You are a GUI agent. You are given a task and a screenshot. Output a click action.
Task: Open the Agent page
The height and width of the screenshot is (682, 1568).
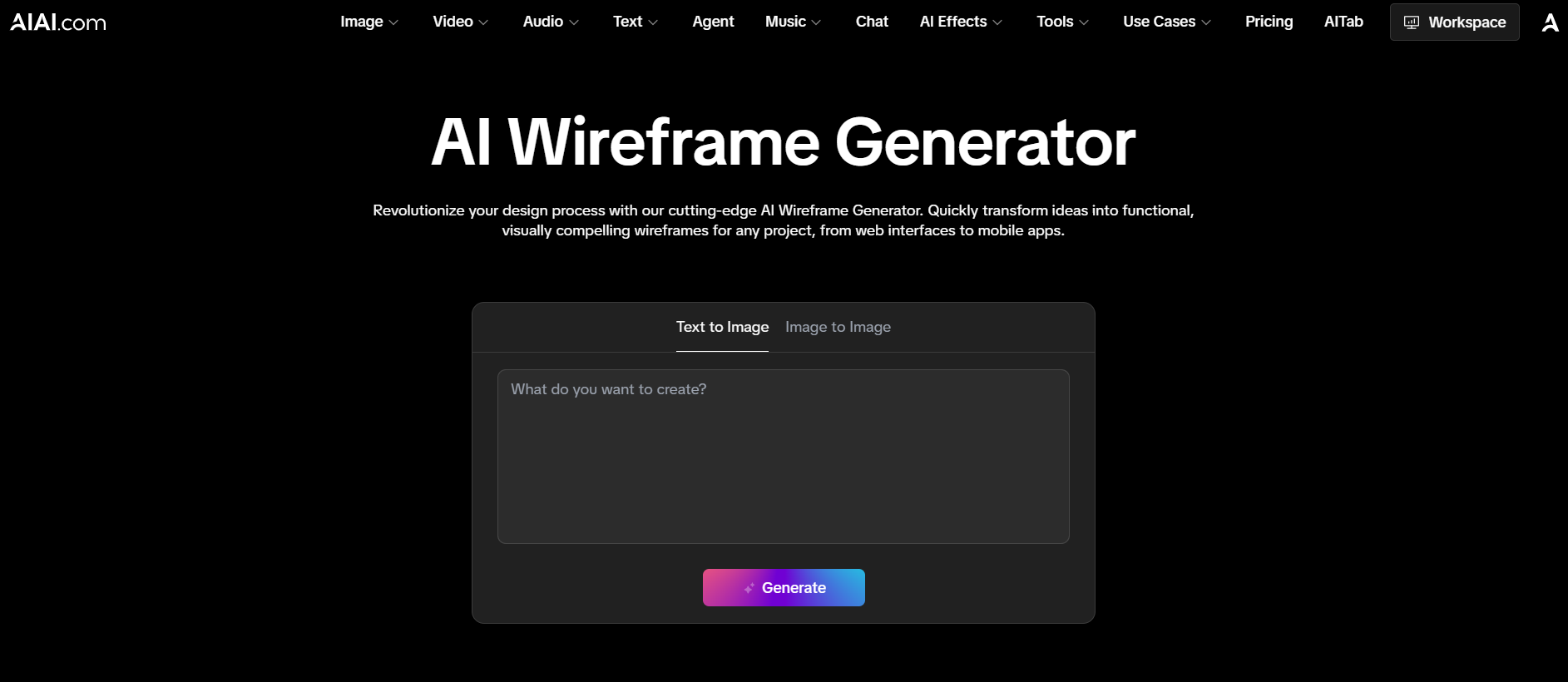coord(713,22)
